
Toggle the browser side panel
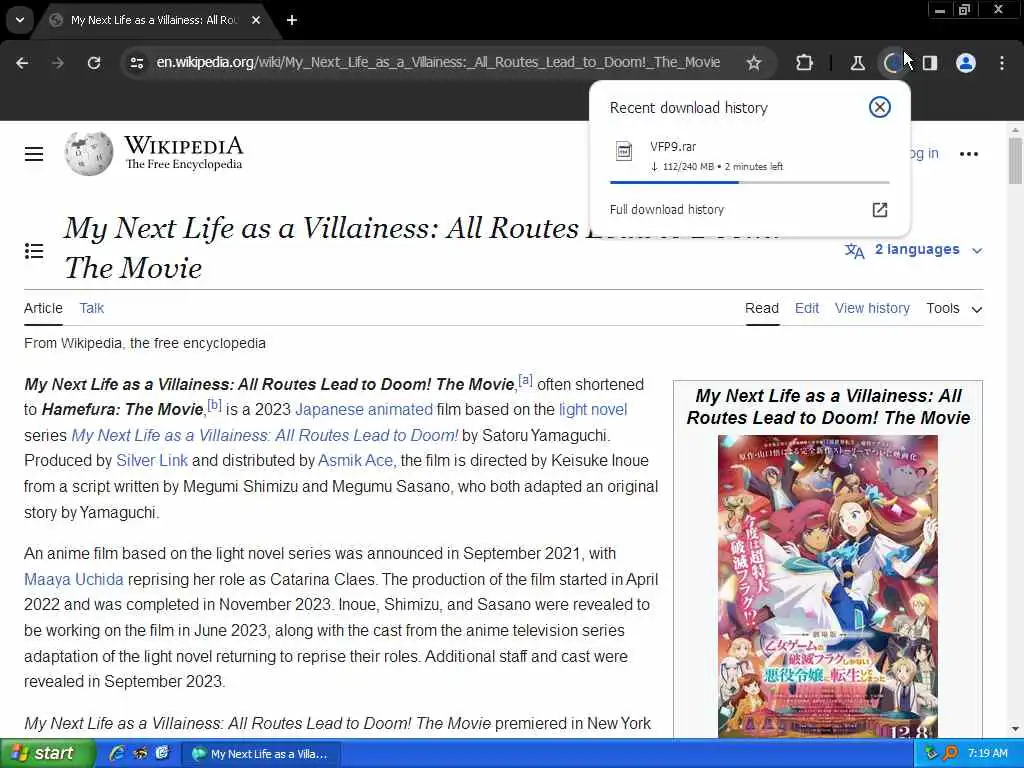click(x=930, y=63)
